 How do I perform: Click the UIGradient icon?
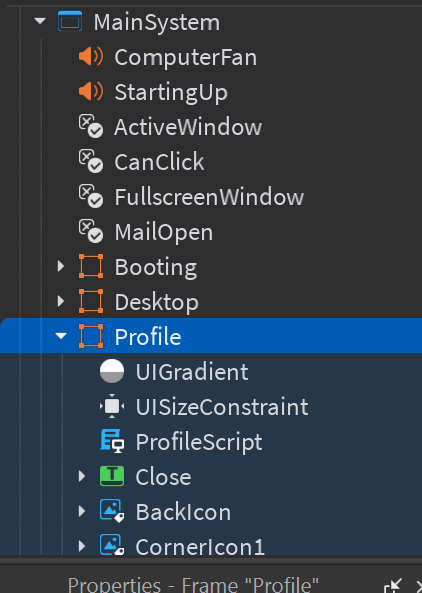click(x=112, y=371)
